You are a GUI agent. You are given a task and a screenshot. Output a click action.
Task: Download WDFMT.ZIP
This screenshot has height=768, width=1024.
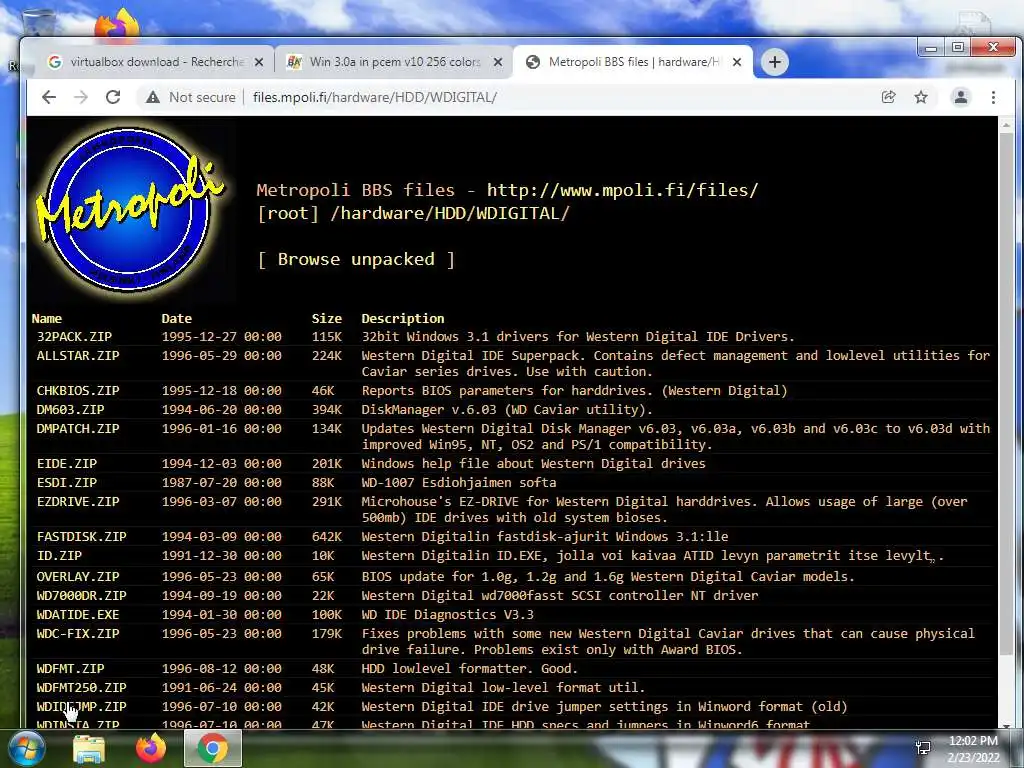pos(71,669)
